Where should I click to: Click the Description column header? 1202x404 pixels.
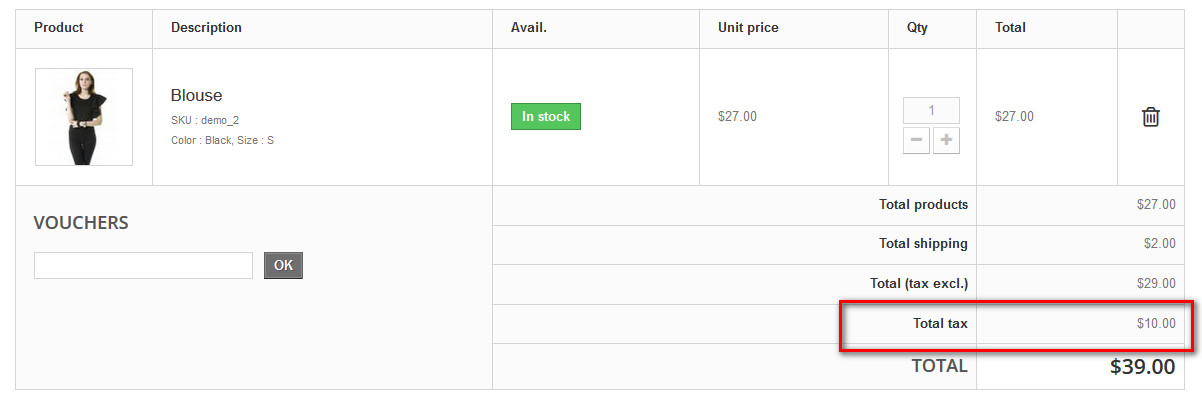coord(206,28)
